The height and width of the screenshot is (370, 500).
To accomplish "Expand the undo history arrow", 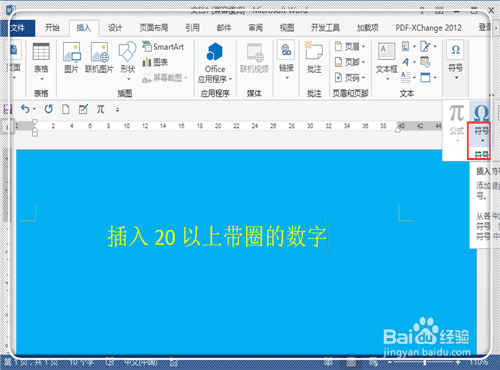I will pos(34,109).
